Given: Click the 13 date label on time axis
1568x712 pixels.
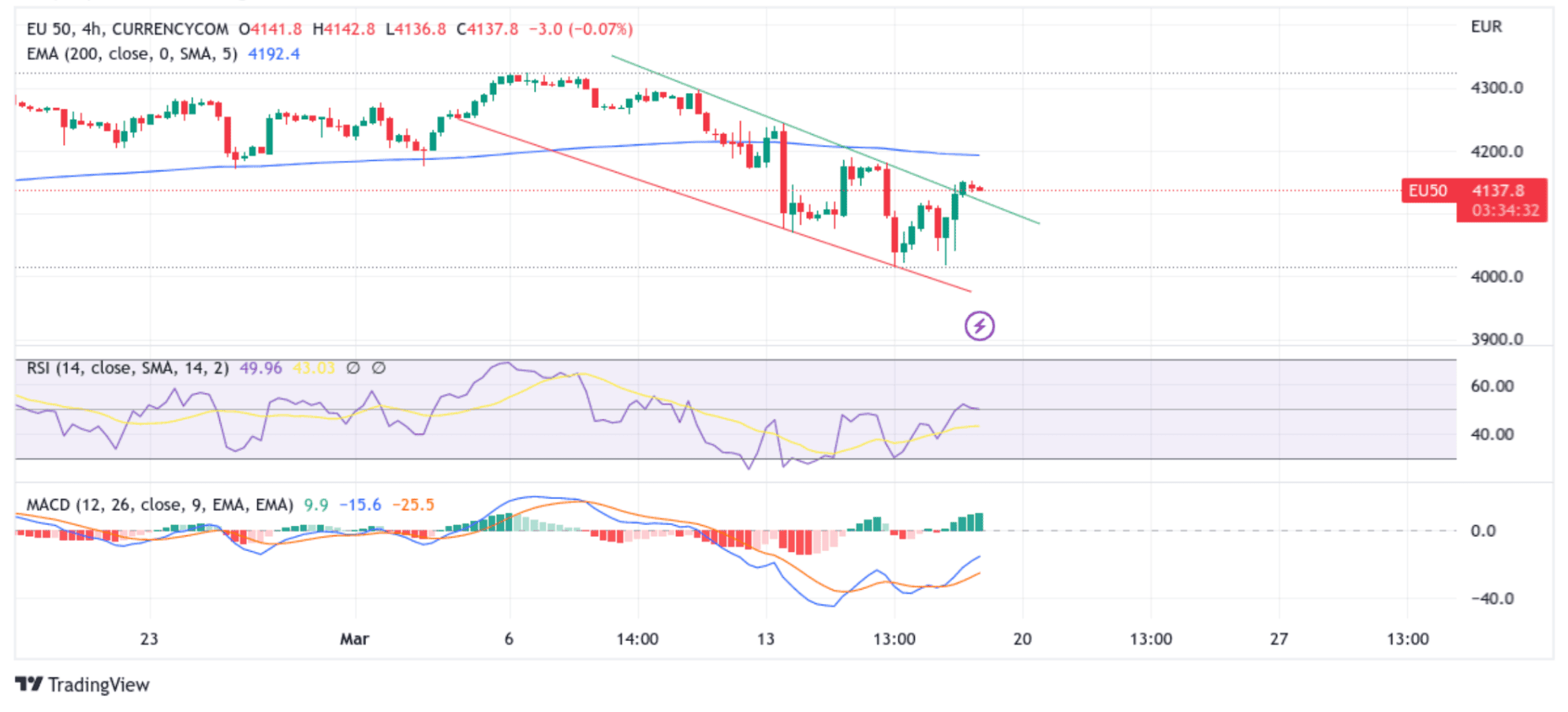Looking at the screenshot, I should [x=766, y=639].
